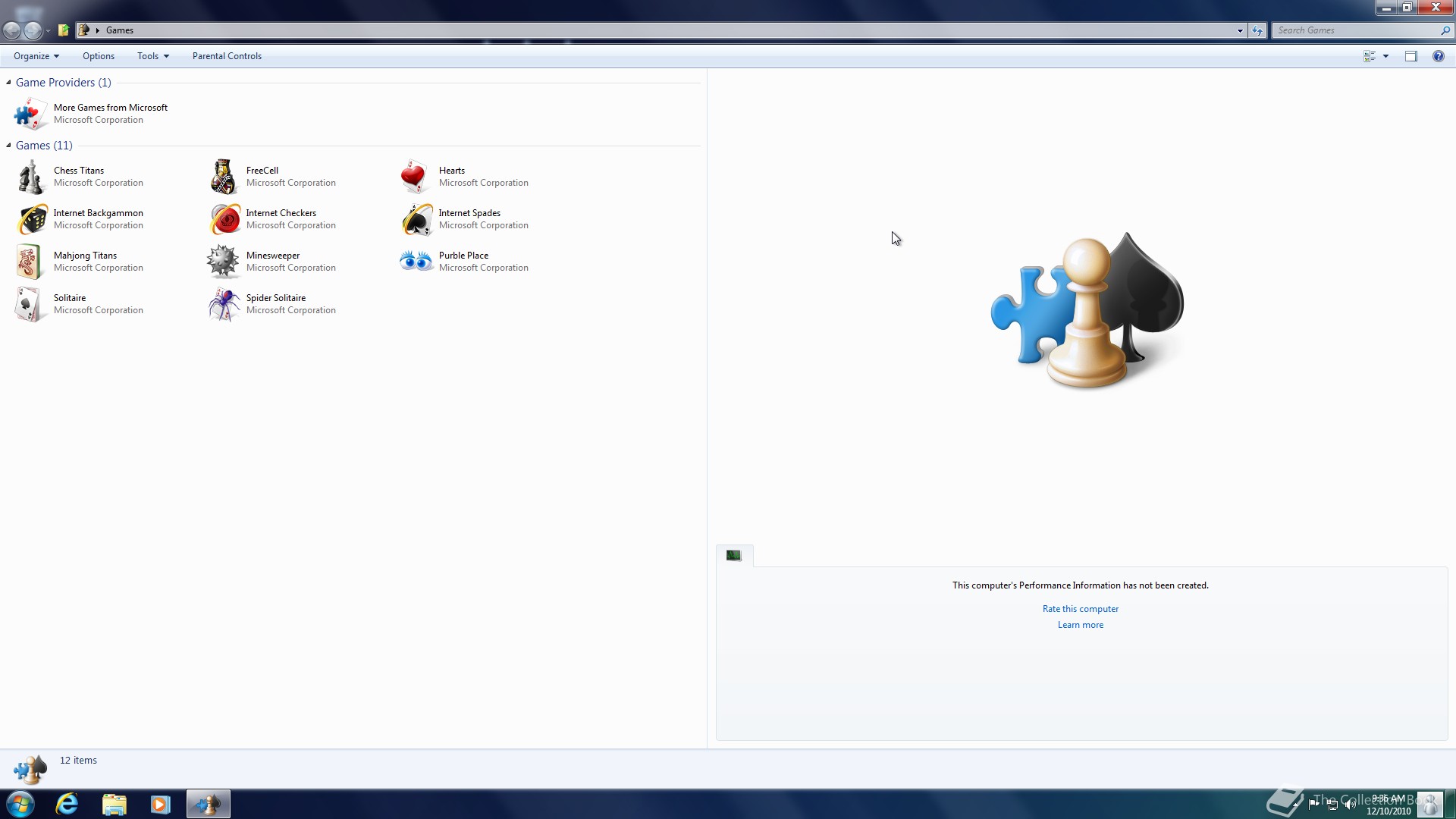Click the Spider Solitaire spider icon

pos(224,304)
